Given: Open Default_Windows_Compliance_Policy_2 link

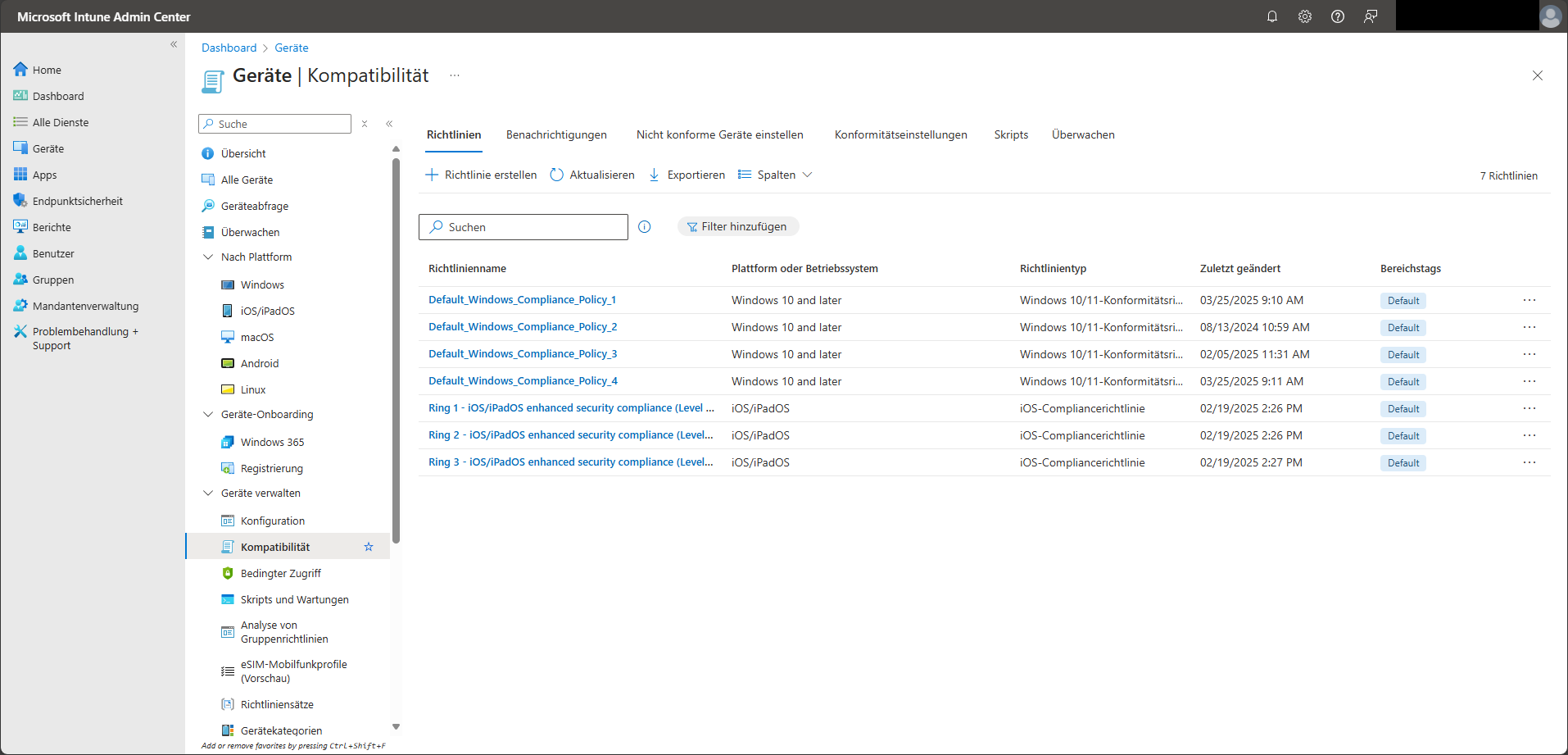Looking at the screenshot, I should (523, 327).
